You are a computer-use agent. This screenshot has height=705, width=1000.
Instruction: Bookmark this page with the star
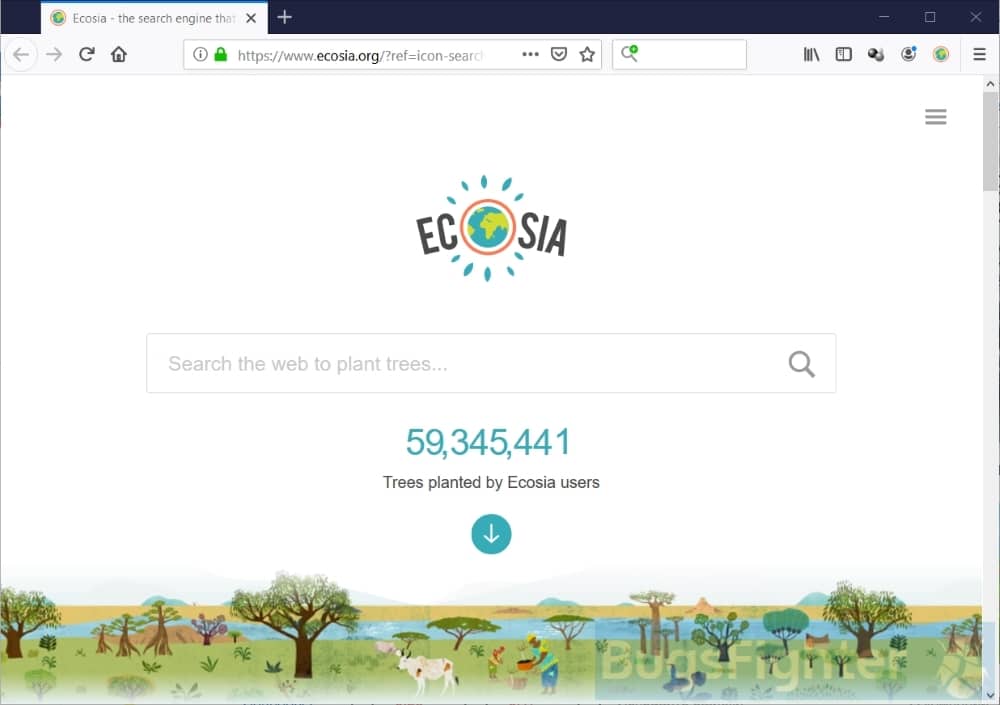(x=587, y=55)
